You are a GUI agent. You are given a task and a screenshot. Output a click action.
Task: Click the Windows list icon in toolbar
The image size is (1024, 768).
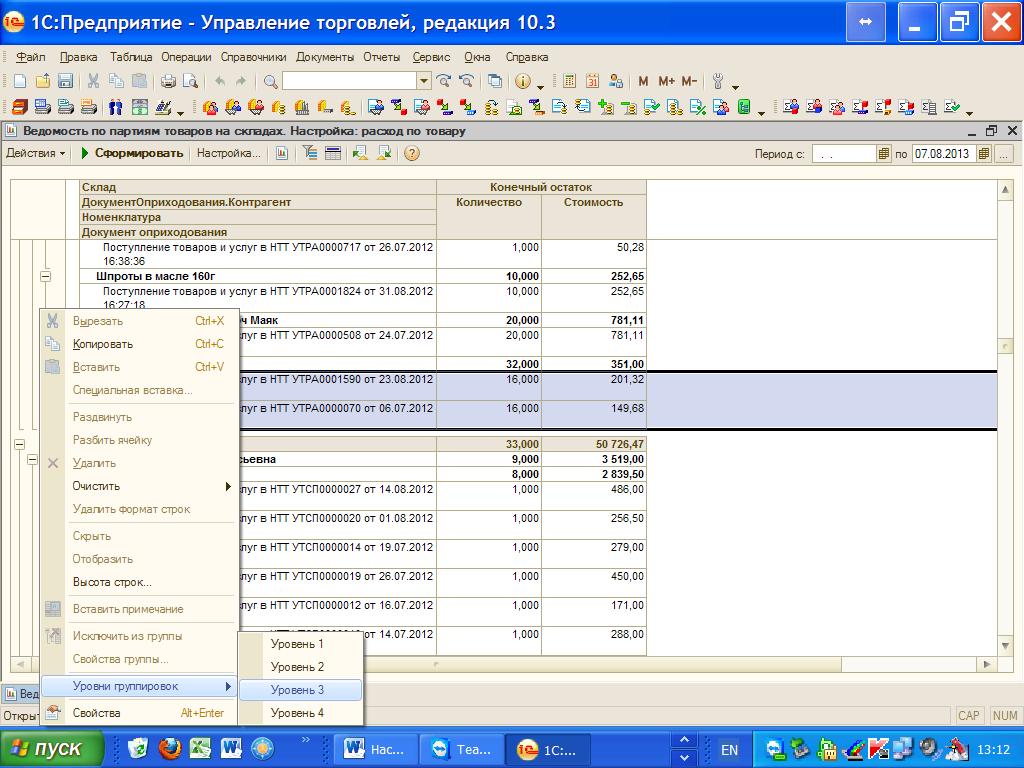pos(495,81)
